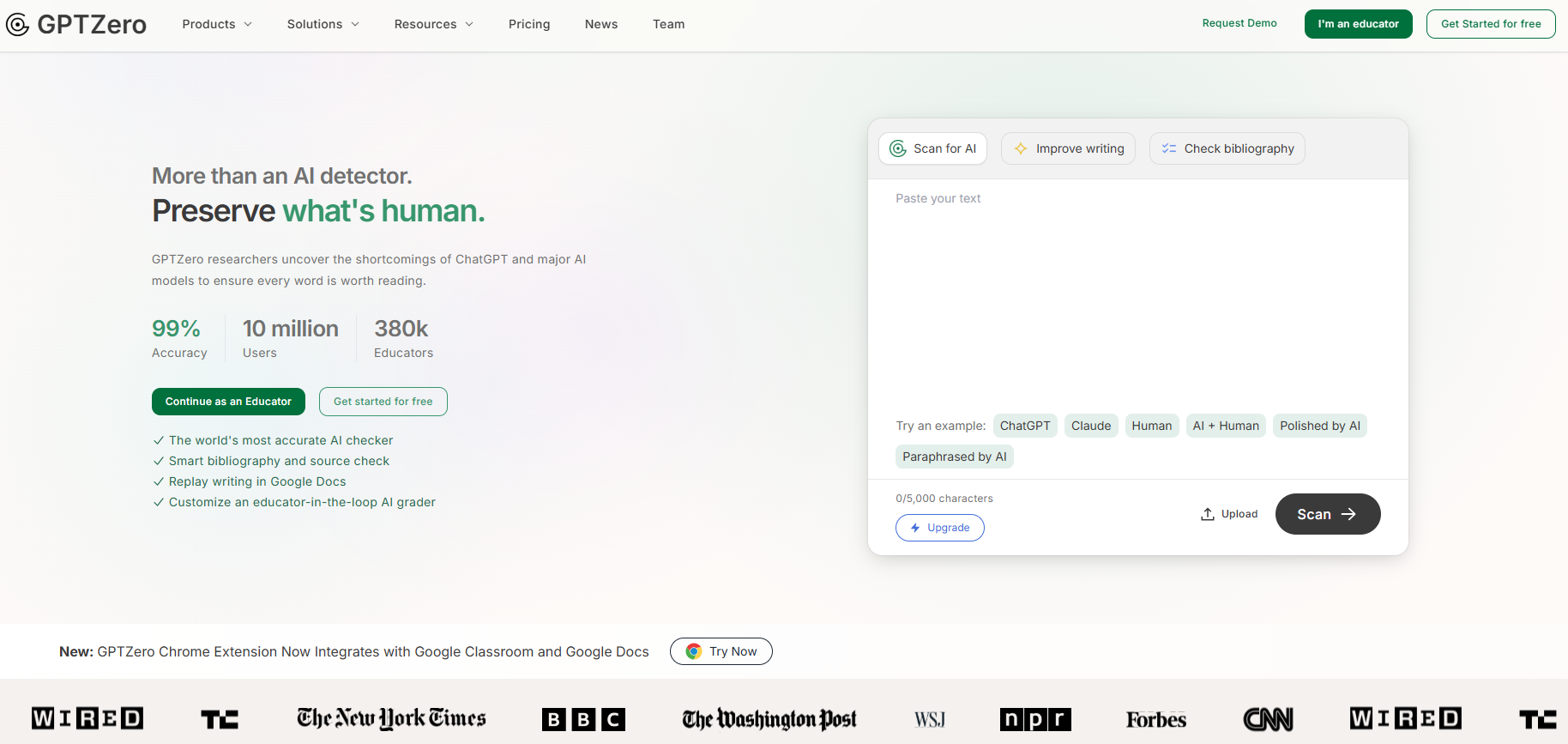This screenshot has height=744, width=1568.
Task: Click the first TechCrunch TC logo
Action: tap(220, 719)
